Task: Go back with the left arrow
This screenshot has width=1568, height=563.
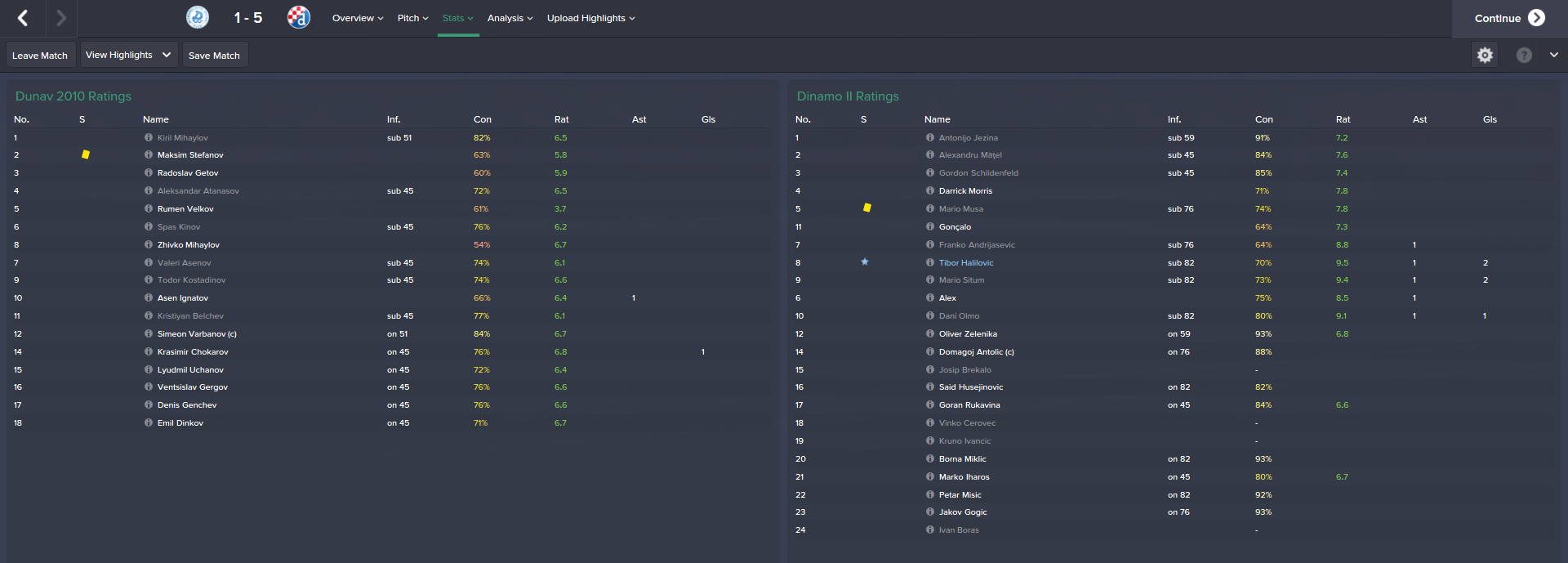Action: (23, 18)
